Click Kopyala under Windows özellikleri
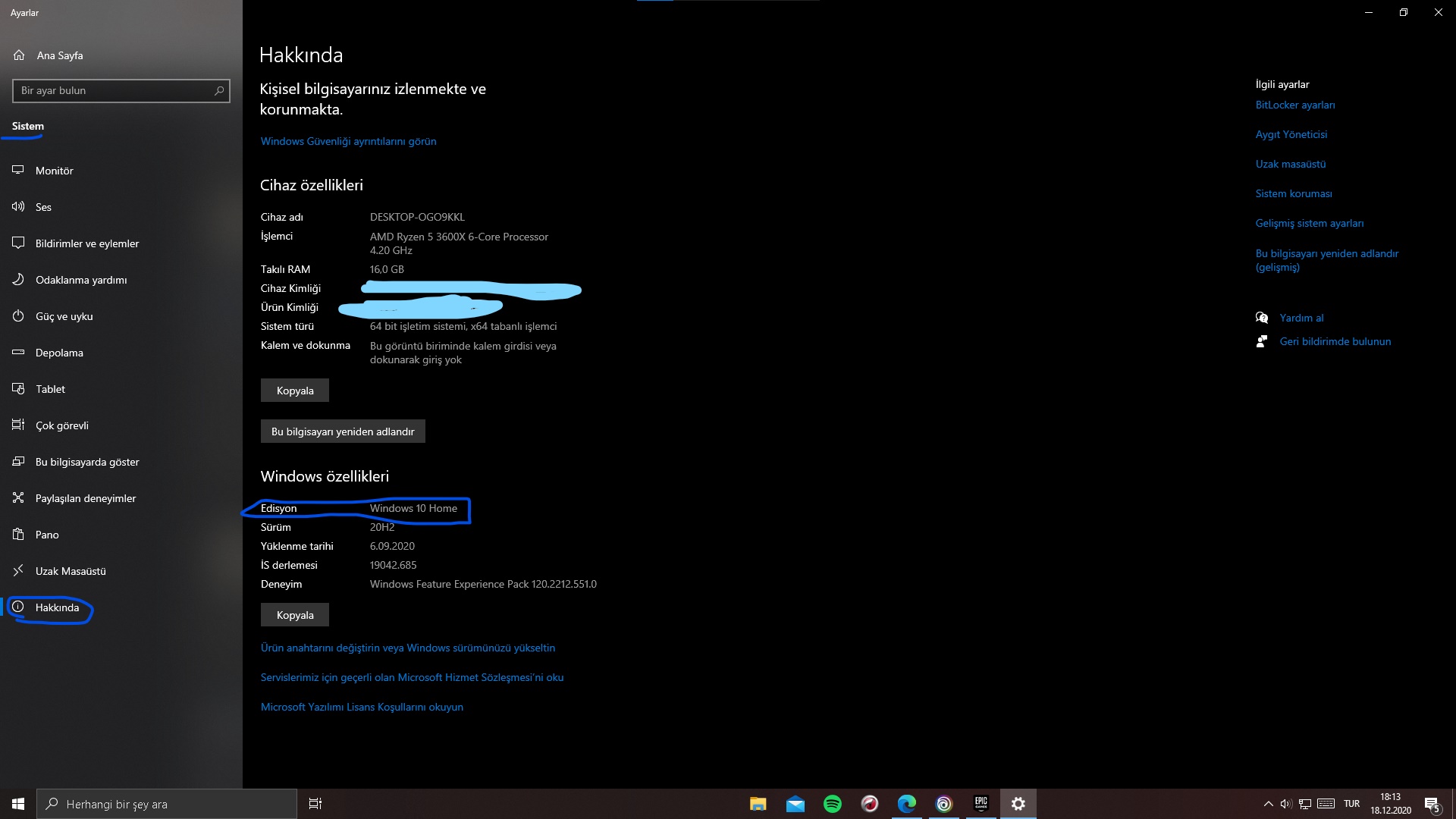The height and width of the screenshot is (819, 1456). (295, 615)
